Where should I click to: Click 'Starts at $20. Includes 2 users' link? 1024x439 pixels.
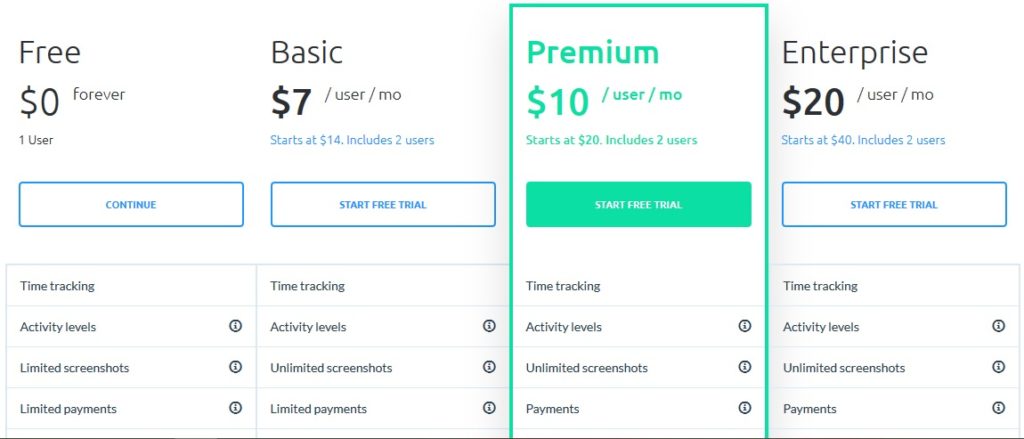click(x=611, y=140)
